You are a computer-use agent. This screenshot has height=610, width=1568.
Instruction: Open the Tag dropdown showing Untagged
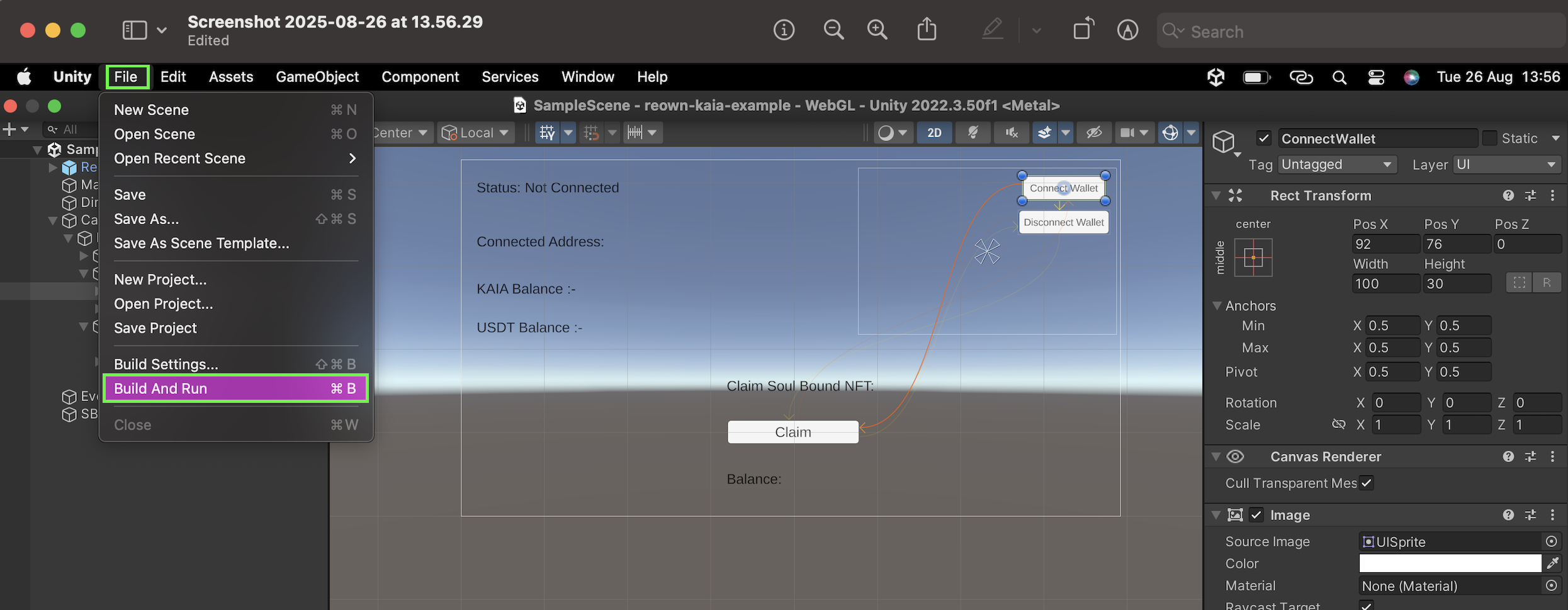coord(1337,165)
